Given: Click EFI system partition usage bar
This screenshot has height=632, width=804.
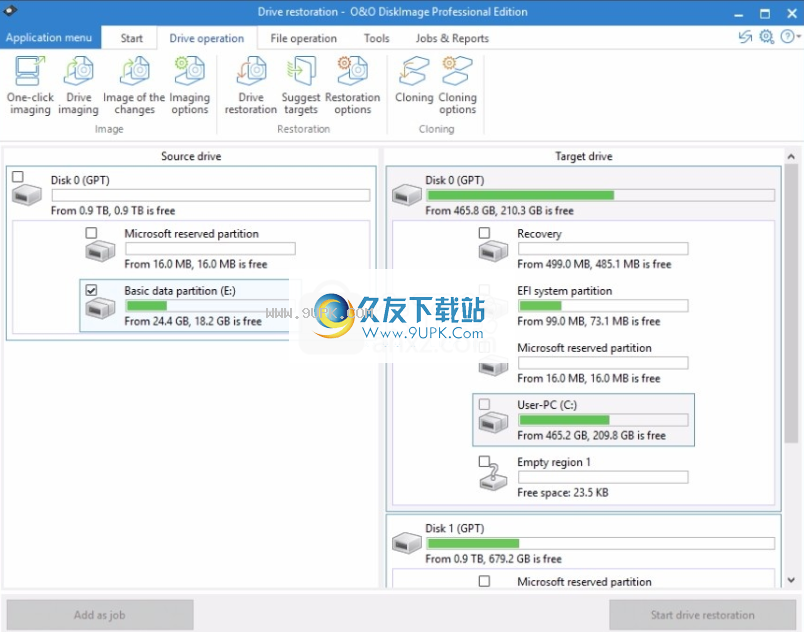Looking at the screenshot, I should pyautogui.click(x=603, y=306).
